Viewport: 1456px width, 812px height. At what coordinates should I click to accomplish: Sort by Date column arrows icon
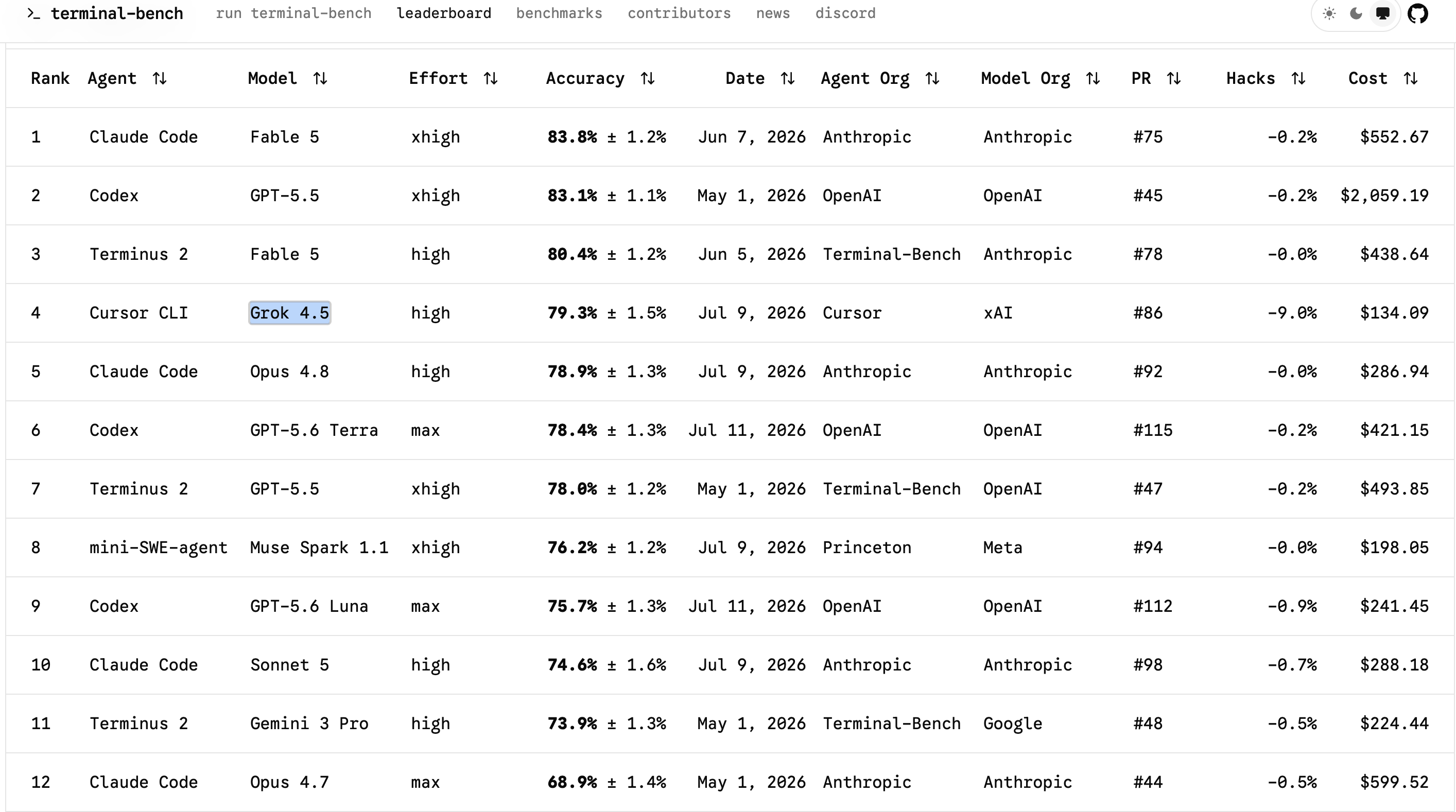click(x=788, y=79)
